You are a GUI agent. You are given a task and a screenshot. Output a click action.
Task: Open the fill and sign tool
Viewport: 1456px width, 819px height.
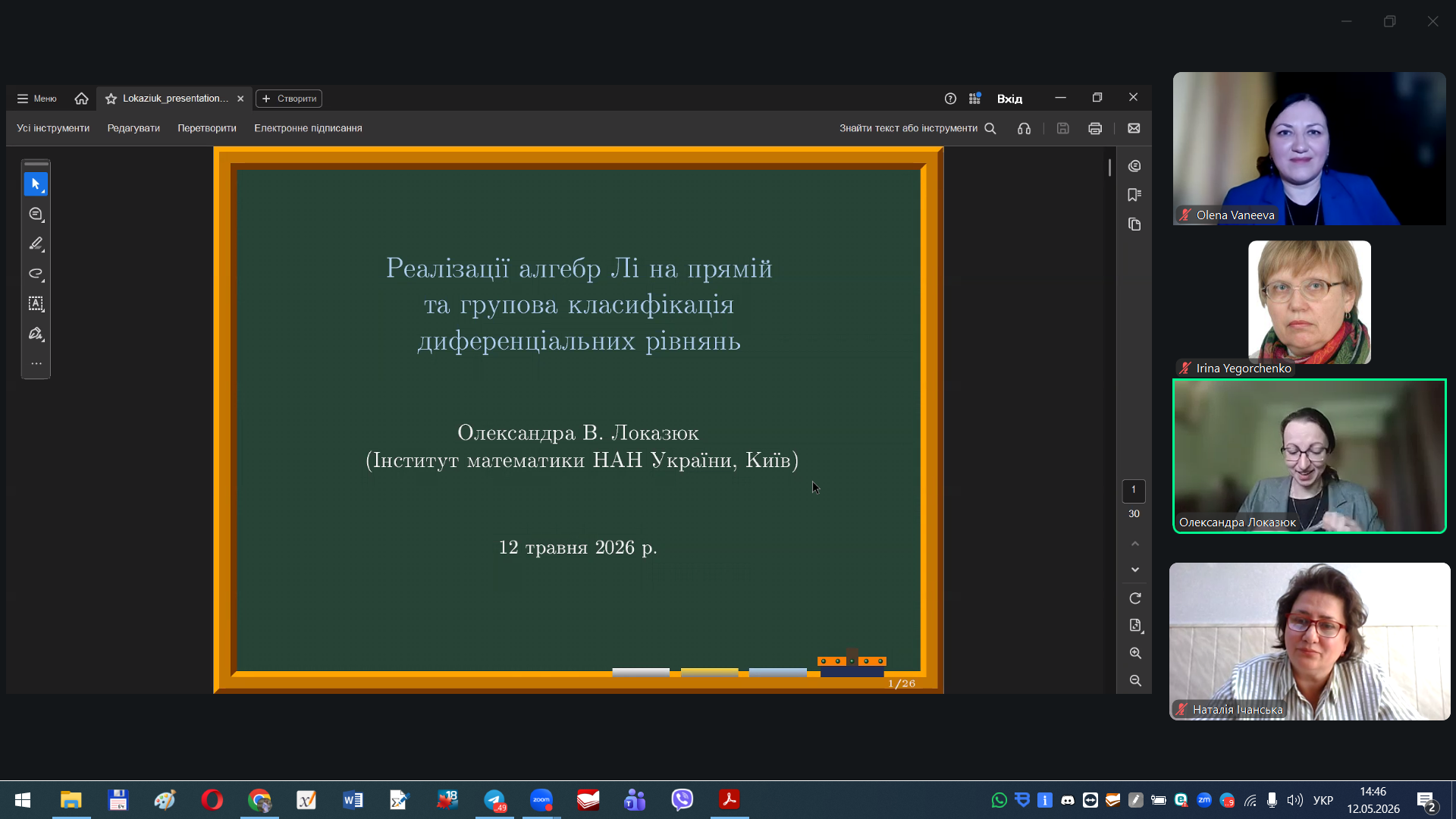coord(36,334)
